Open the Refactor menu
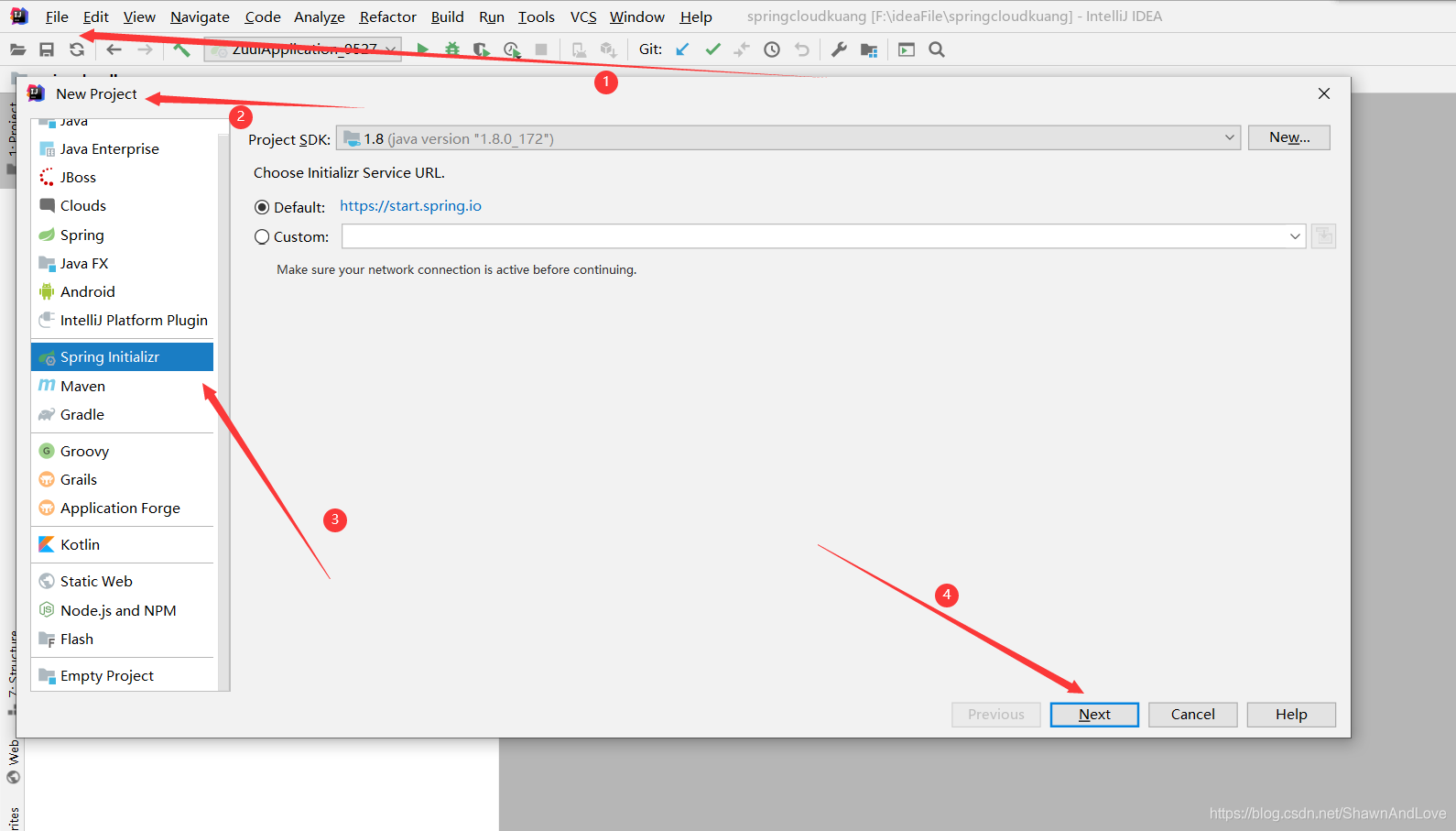Screen dimensions: 1456x831 387,16
